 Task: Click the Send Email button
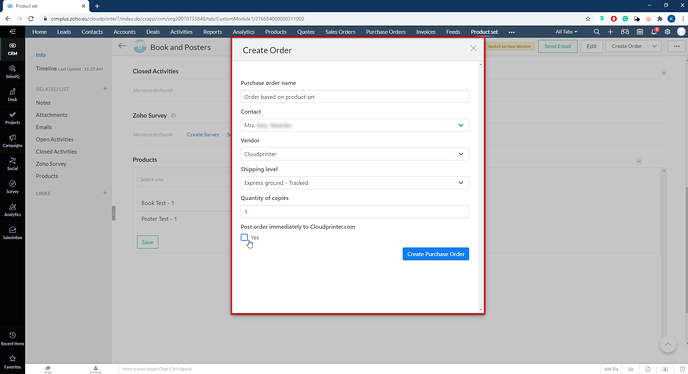[x=558, y=46]
